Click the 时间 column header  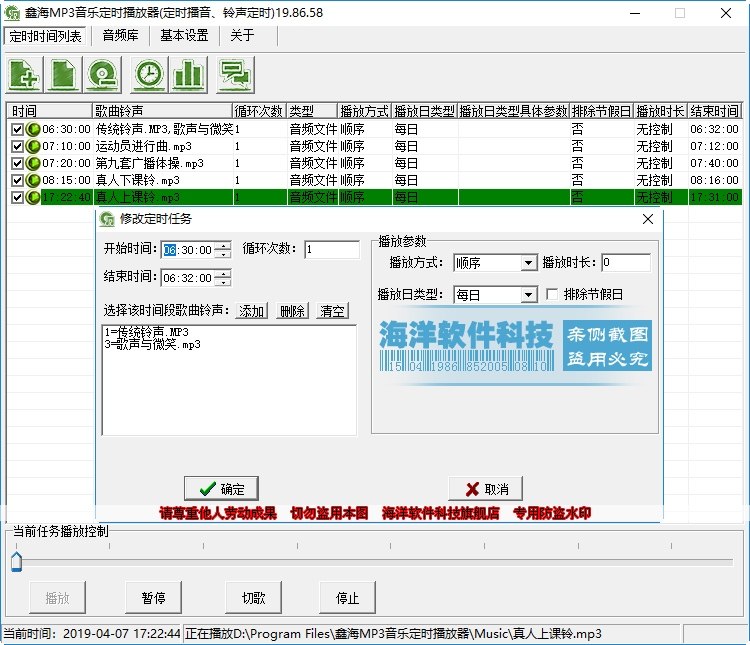(49, 111)
